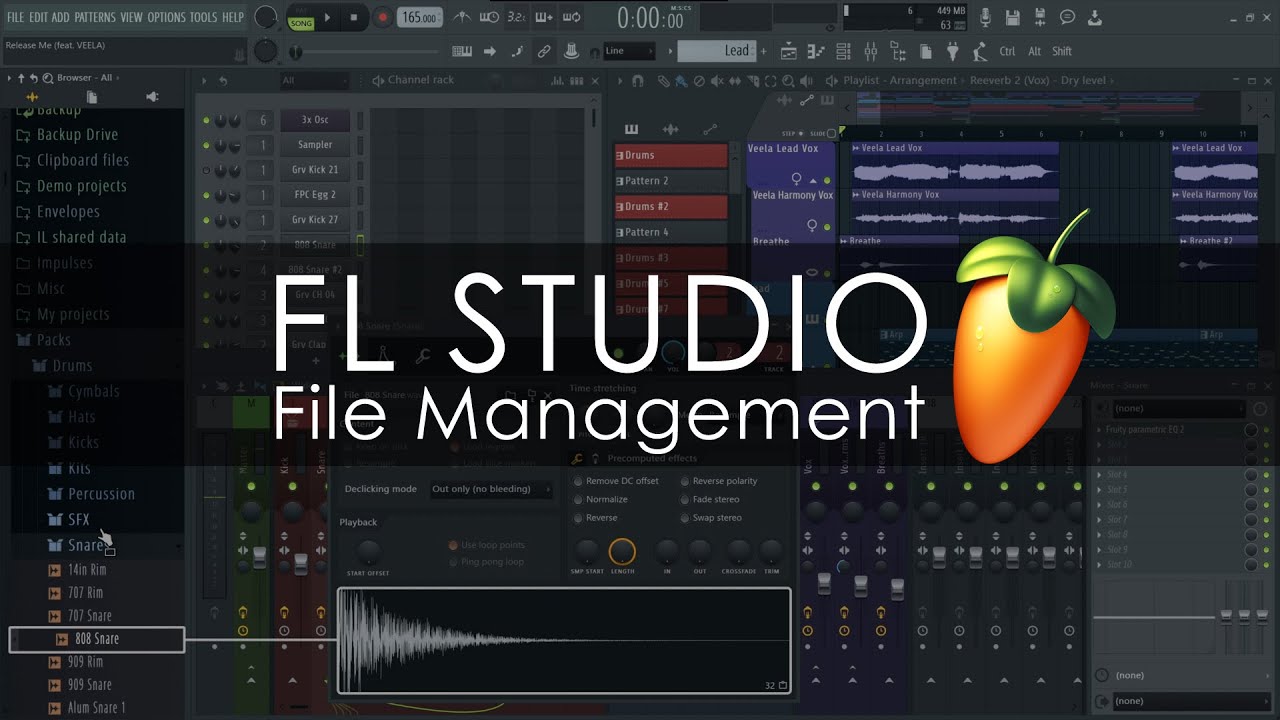Toggle the metronome icon
Screen dimensions: 1280x720
(461, 17)
